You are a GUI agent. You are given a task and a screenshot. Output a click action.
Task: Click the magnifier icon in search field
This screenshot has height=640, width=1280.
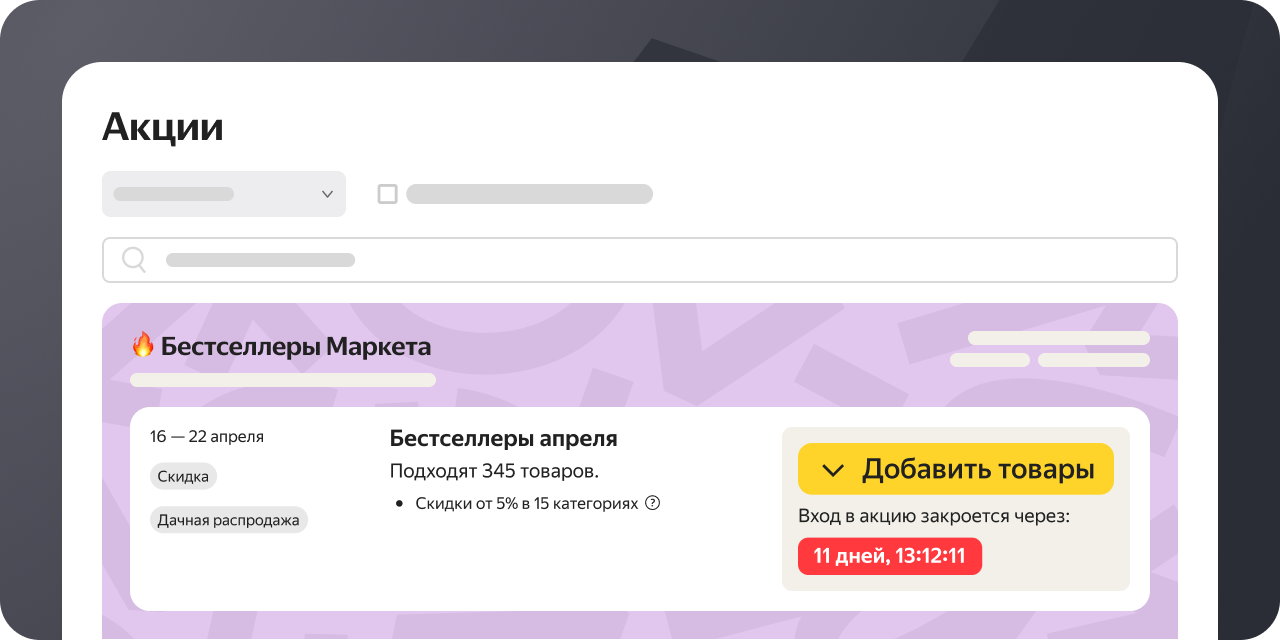tap(134, 260)
